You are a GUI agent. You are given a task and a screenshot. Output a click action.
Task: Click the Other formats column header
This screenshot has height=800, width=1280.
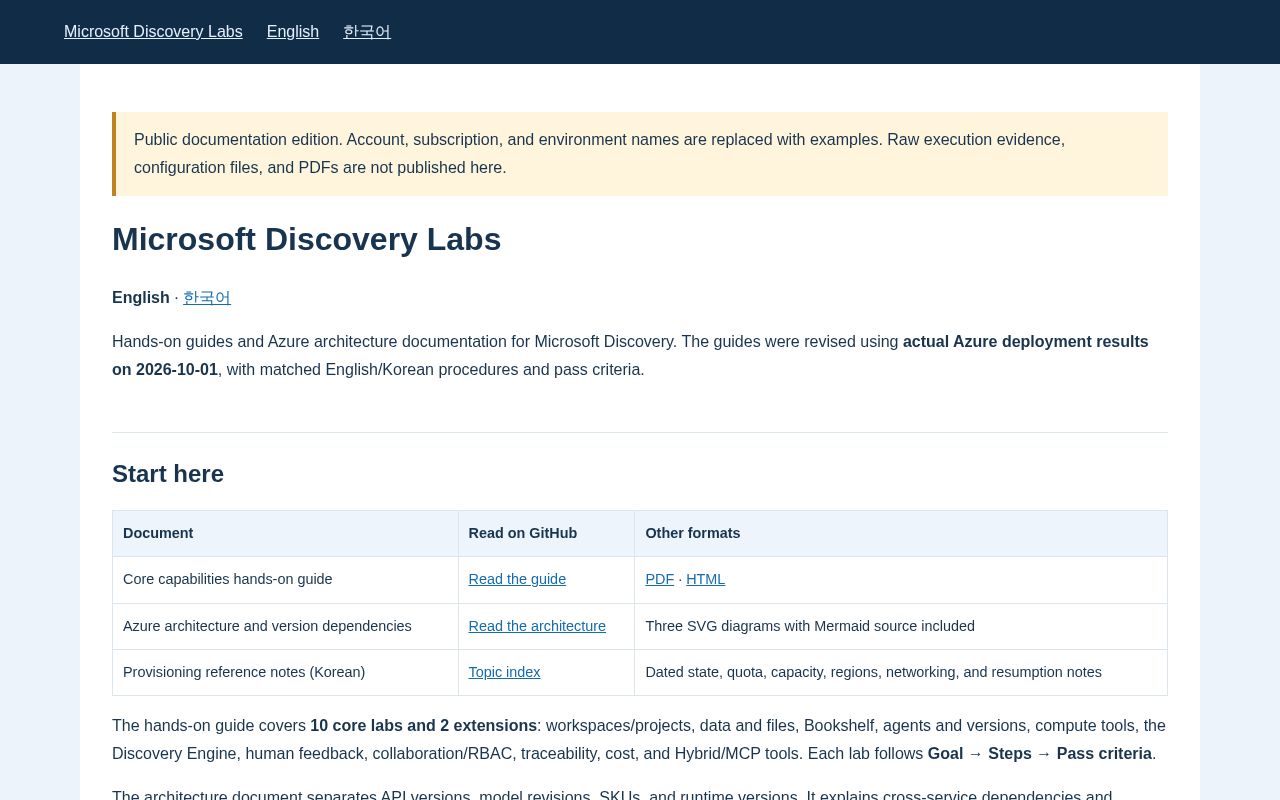point(901,534)
